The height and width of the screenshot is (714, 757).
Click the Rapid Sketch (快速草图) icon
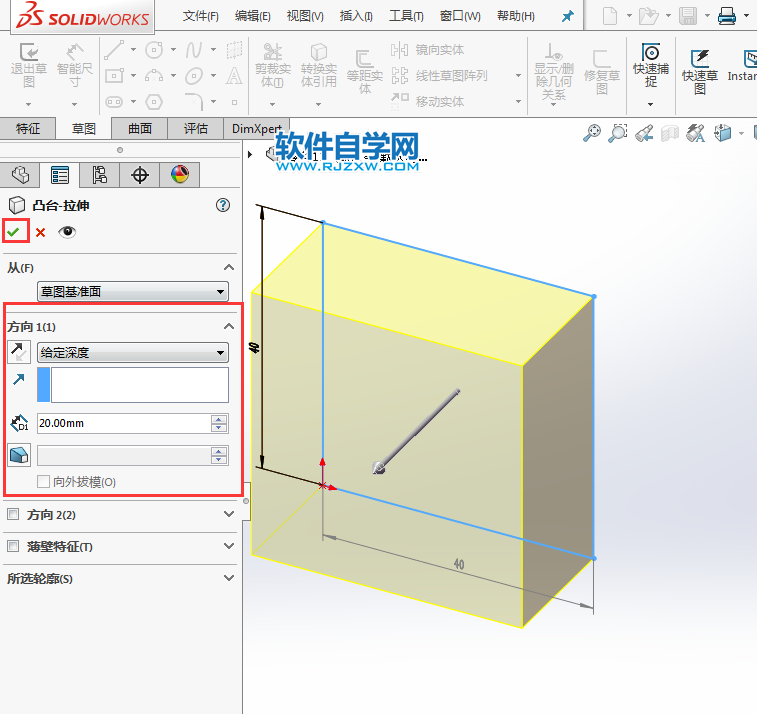pos(700,58)
